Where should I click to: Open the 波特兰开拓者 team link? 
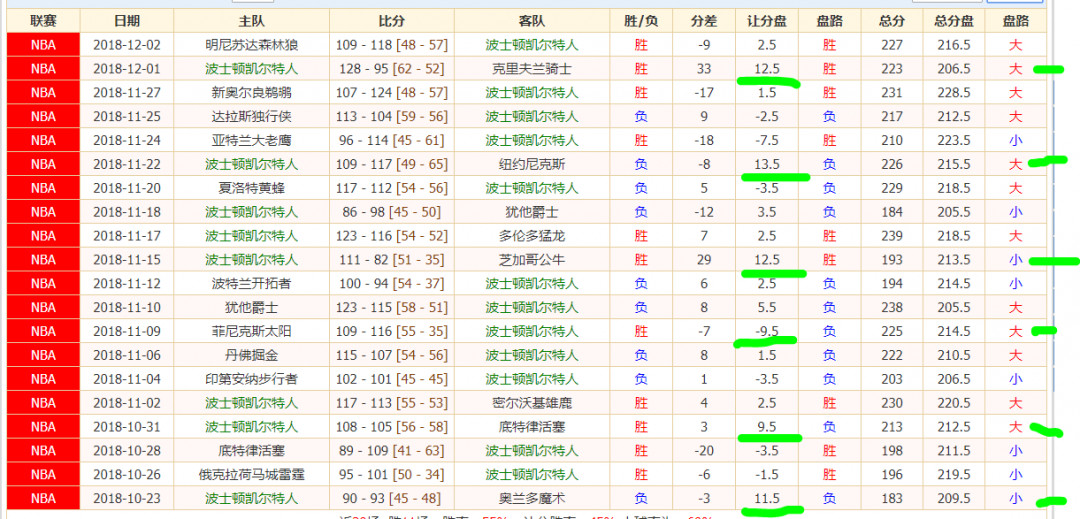251,284
